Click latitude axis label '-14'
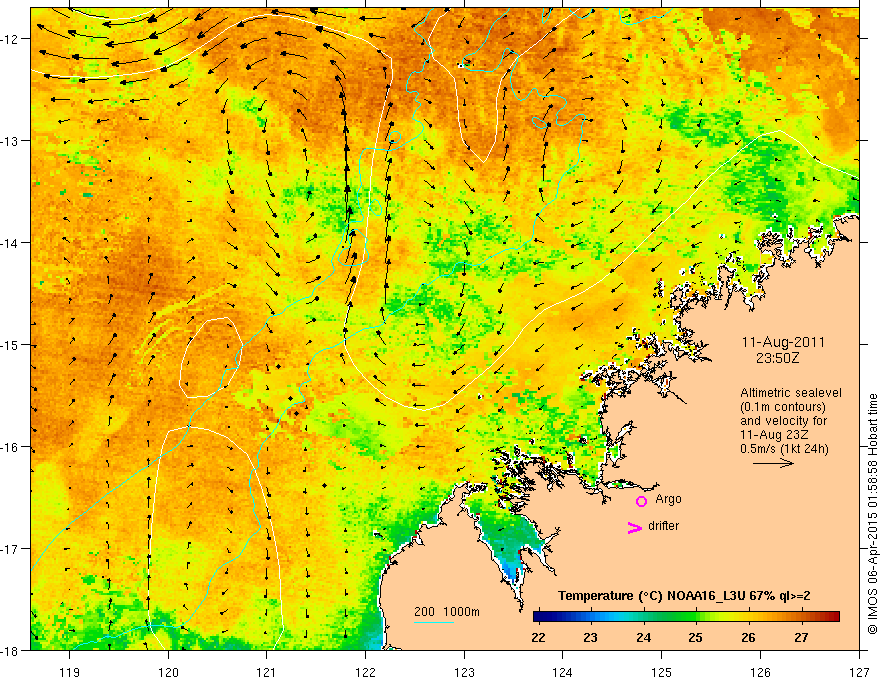Viewport: 880px width, 680px height. (10, 243)
